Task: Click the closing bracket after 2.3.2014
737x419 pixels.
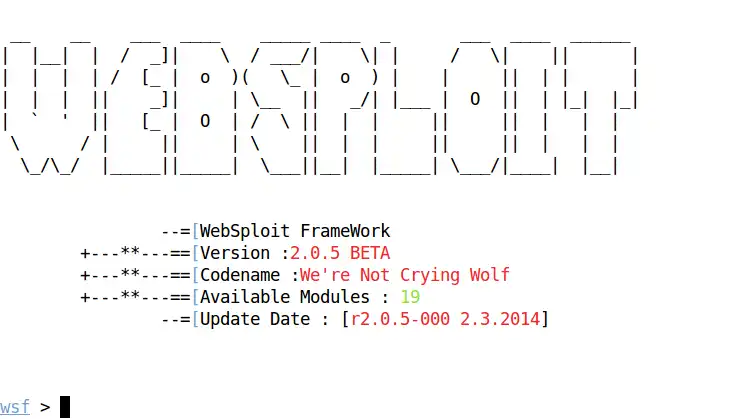Action: (545, 319)
